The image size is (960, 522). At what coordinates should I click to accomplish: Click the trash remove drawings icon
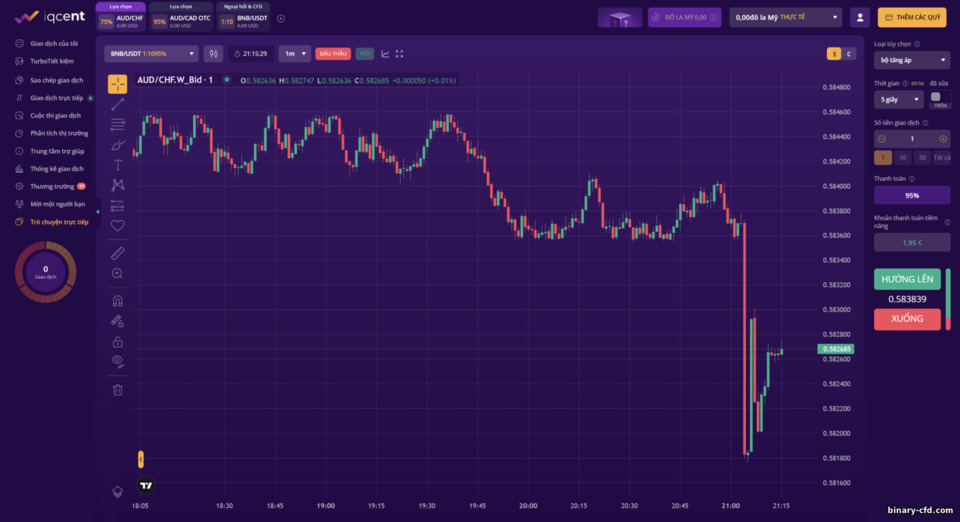118,390
